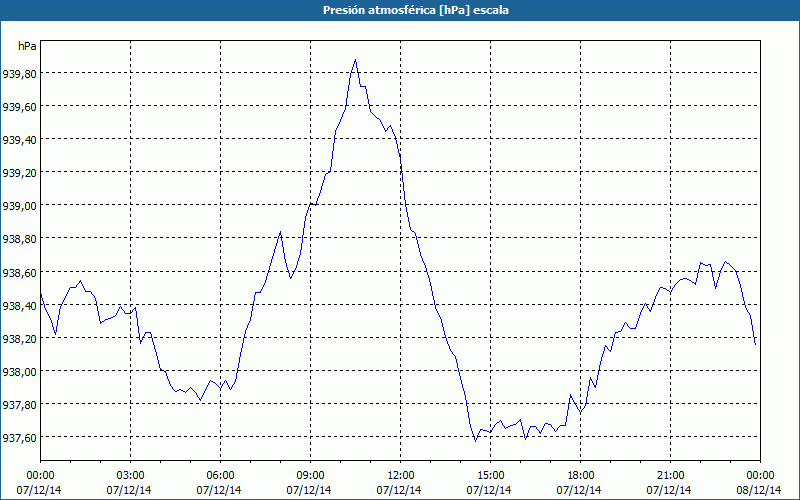Click the chart title 'Presión atmosférica [hPa] escala'
This screenshot has height=500, width=800.
coord(415,10)
